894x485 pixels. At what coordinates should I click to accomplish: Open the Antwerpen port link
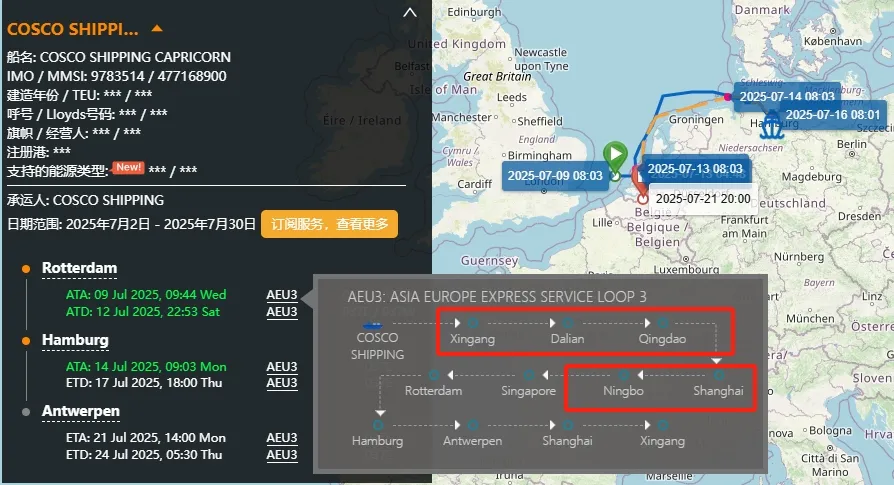(81, 411)
